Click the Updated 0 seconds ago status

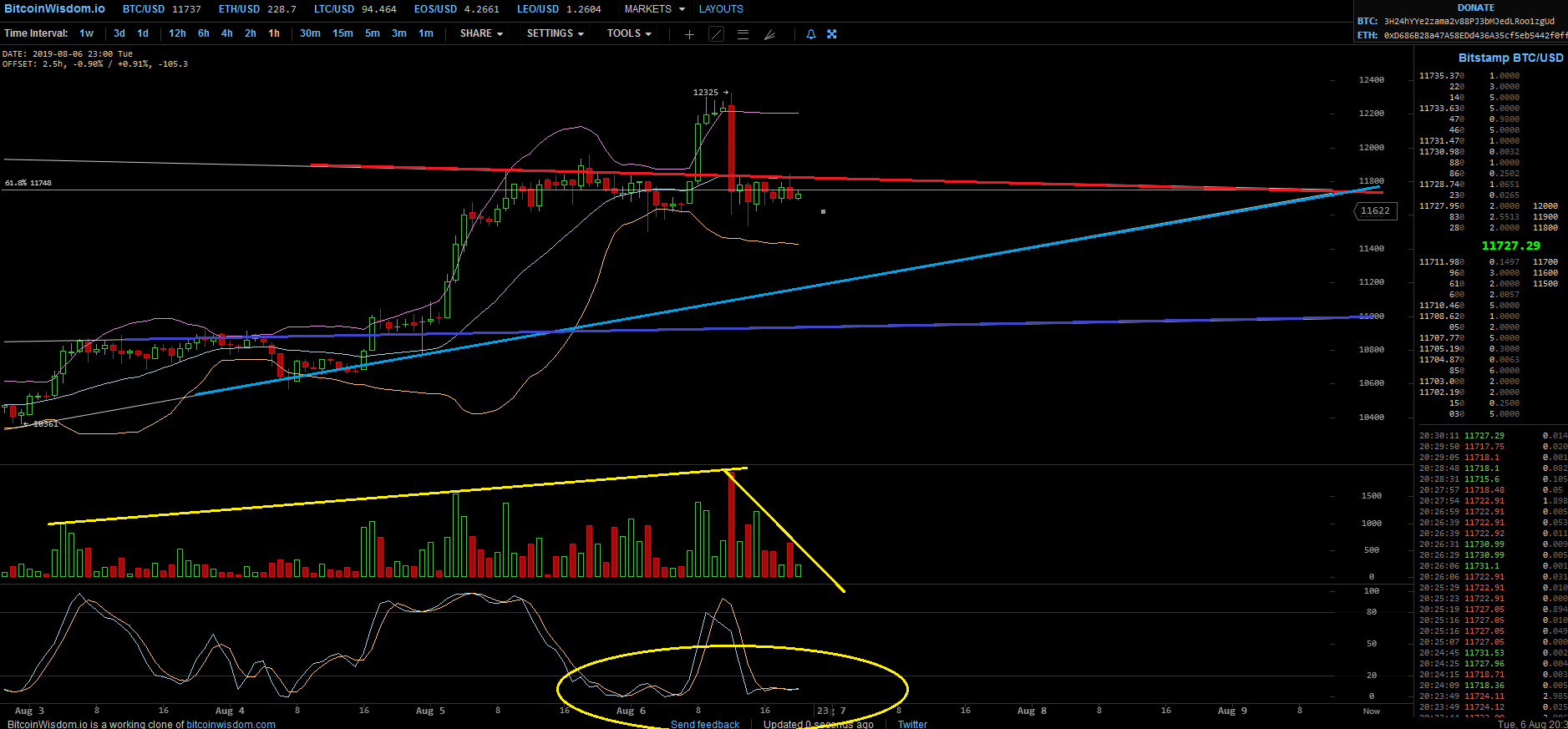[x=819, y=724]
